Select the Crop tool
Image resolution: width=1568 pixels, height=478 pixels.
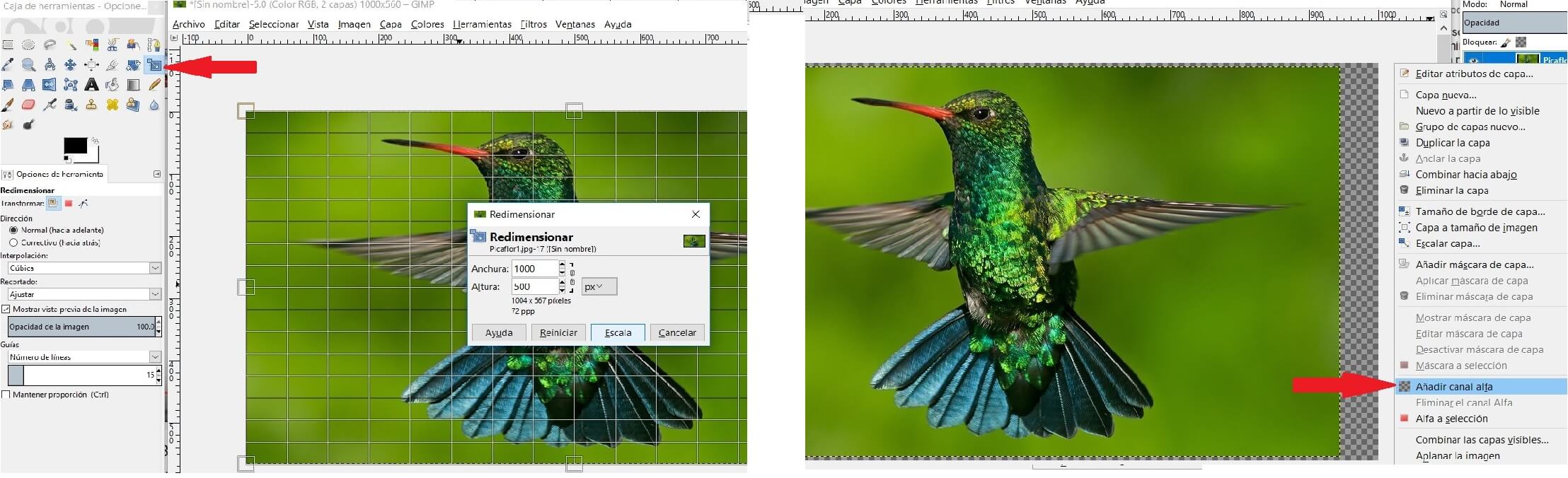tap(112, 65)
